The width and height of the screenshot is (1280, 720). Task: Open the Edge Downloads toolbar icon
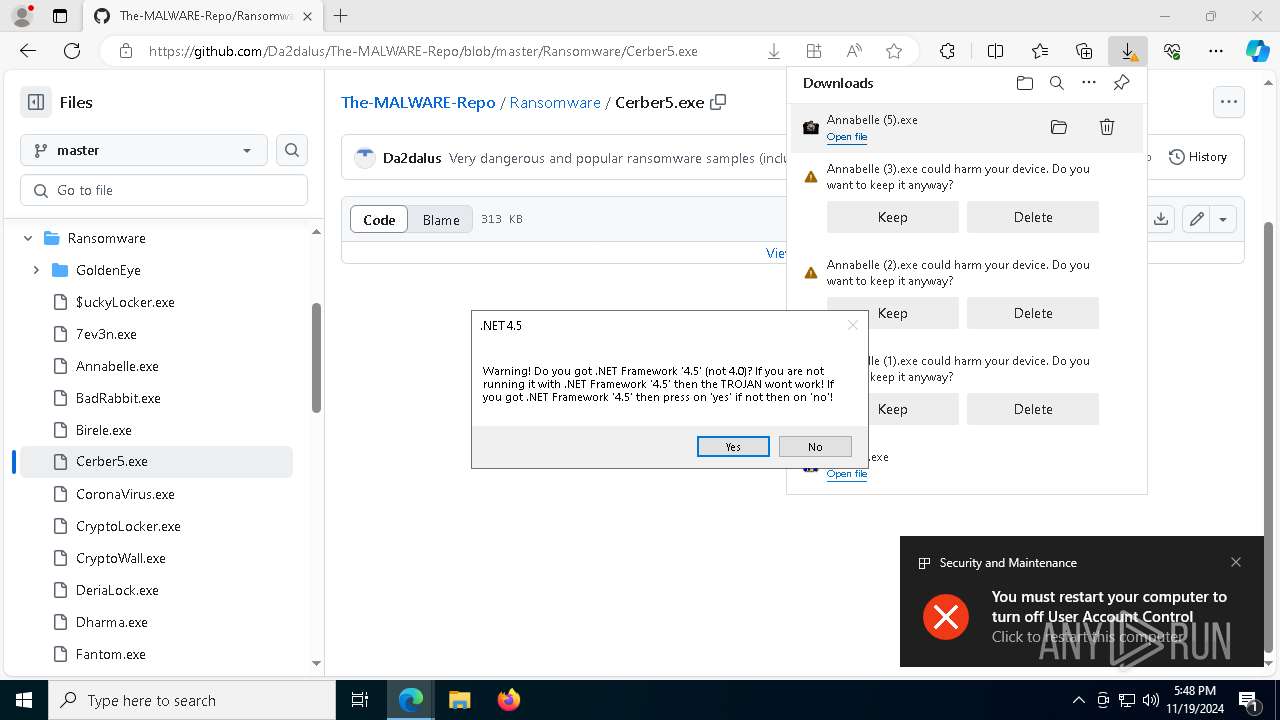[1128, 51]
